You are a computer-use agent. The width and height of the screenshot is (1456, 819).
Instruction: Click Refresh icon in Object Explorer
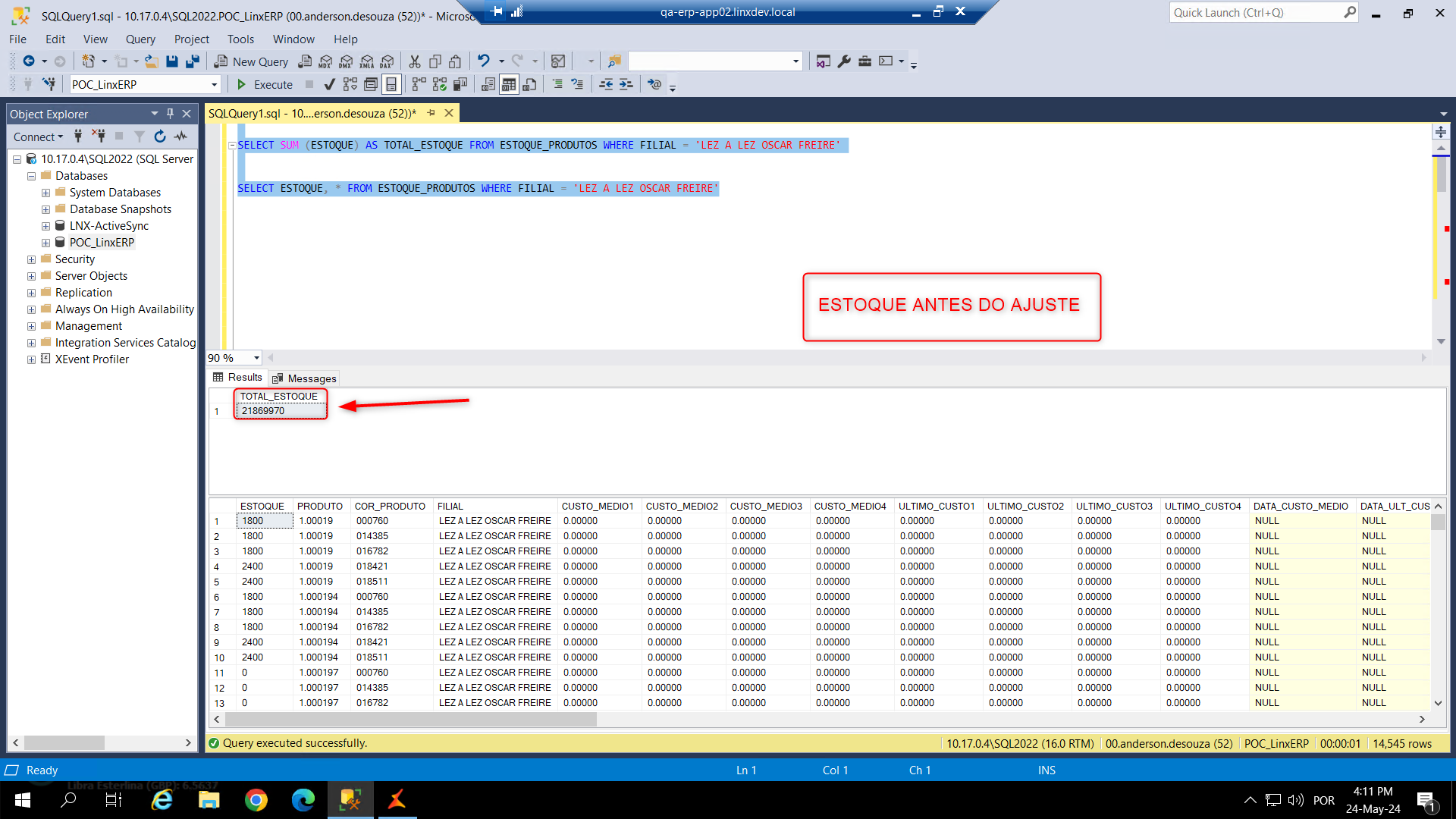160,136
